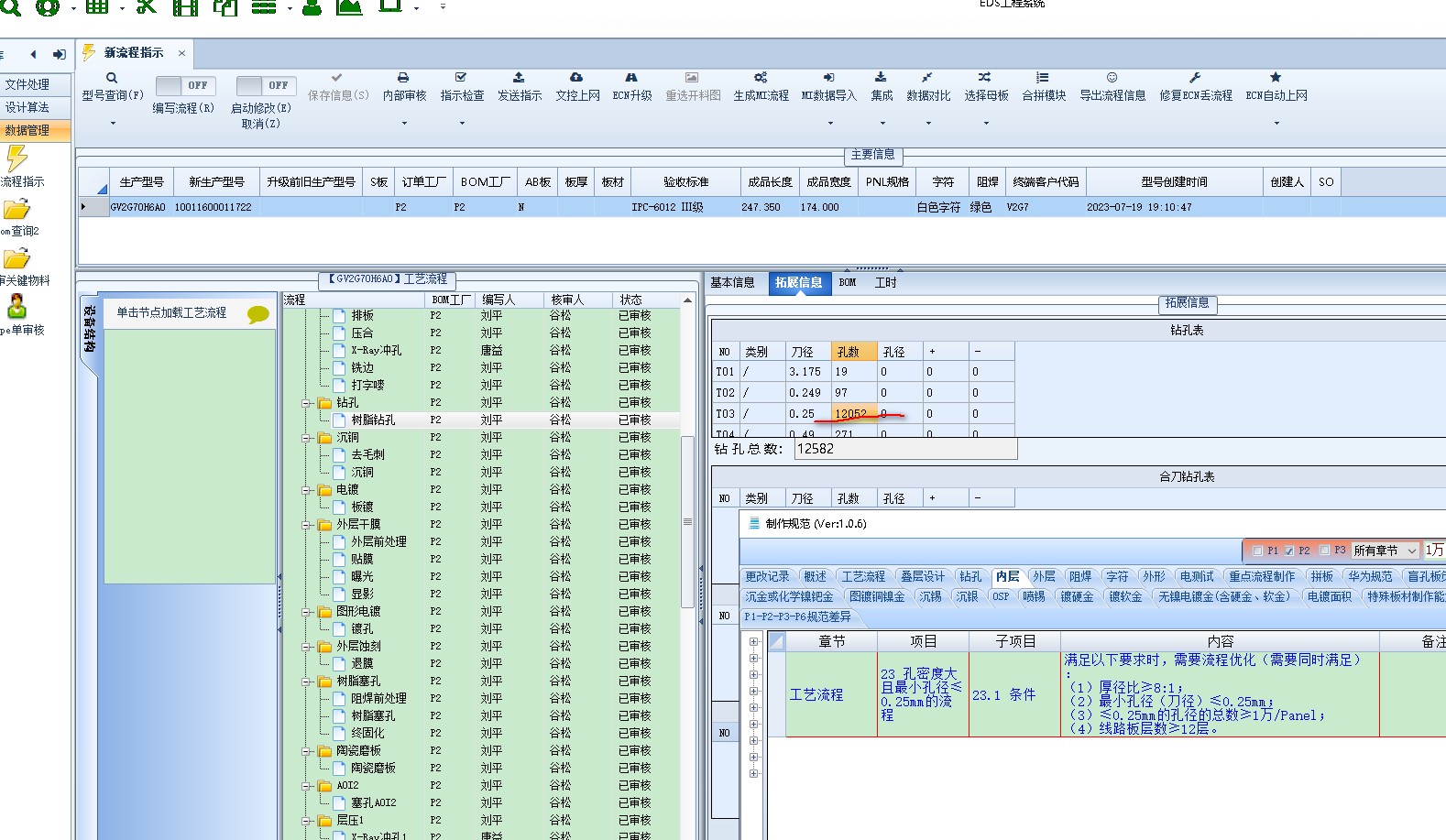Click the 修复ECN丢流程 wrench icon
This screenshot has width=1446, height=840.
coord(1195,78)
